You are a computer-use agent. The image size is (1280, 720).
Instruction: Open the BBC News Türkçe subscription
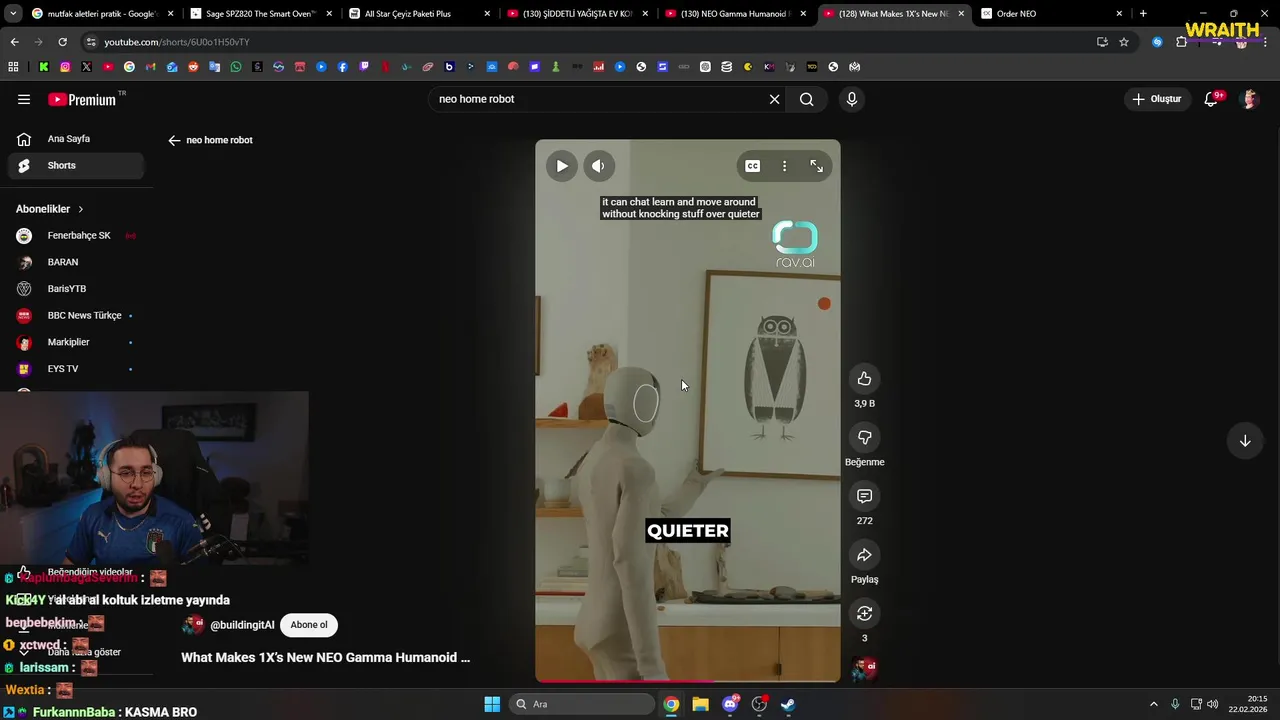tap(76, 315)
